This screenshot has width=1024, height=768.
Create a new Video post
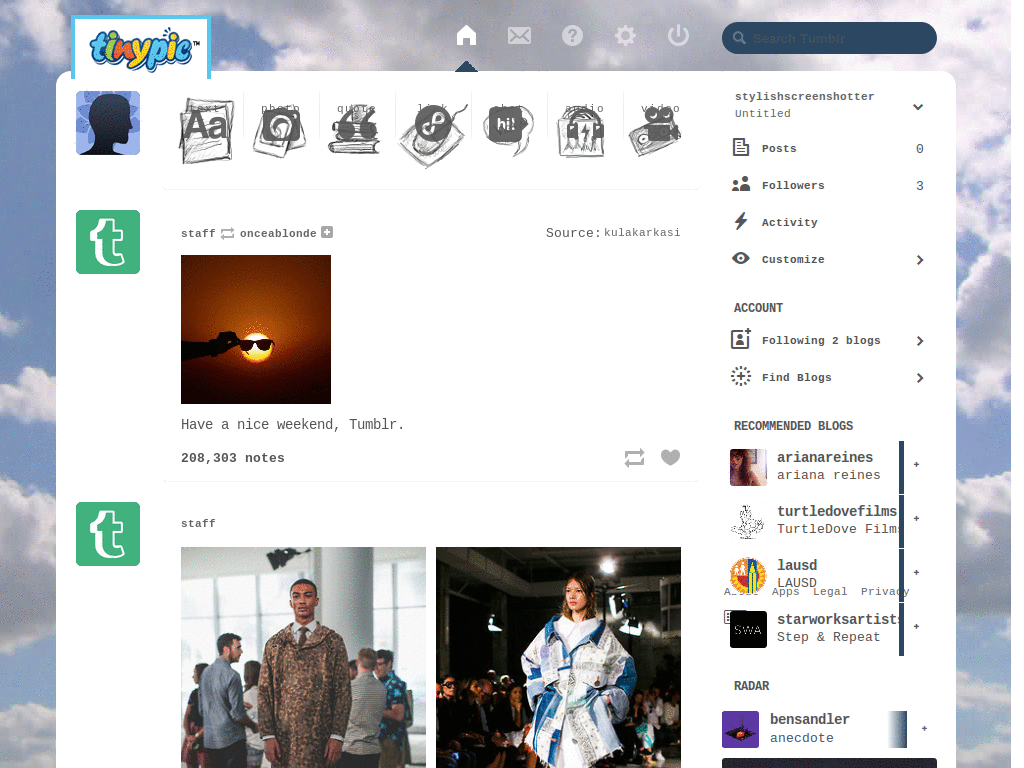tap(656, 129)
